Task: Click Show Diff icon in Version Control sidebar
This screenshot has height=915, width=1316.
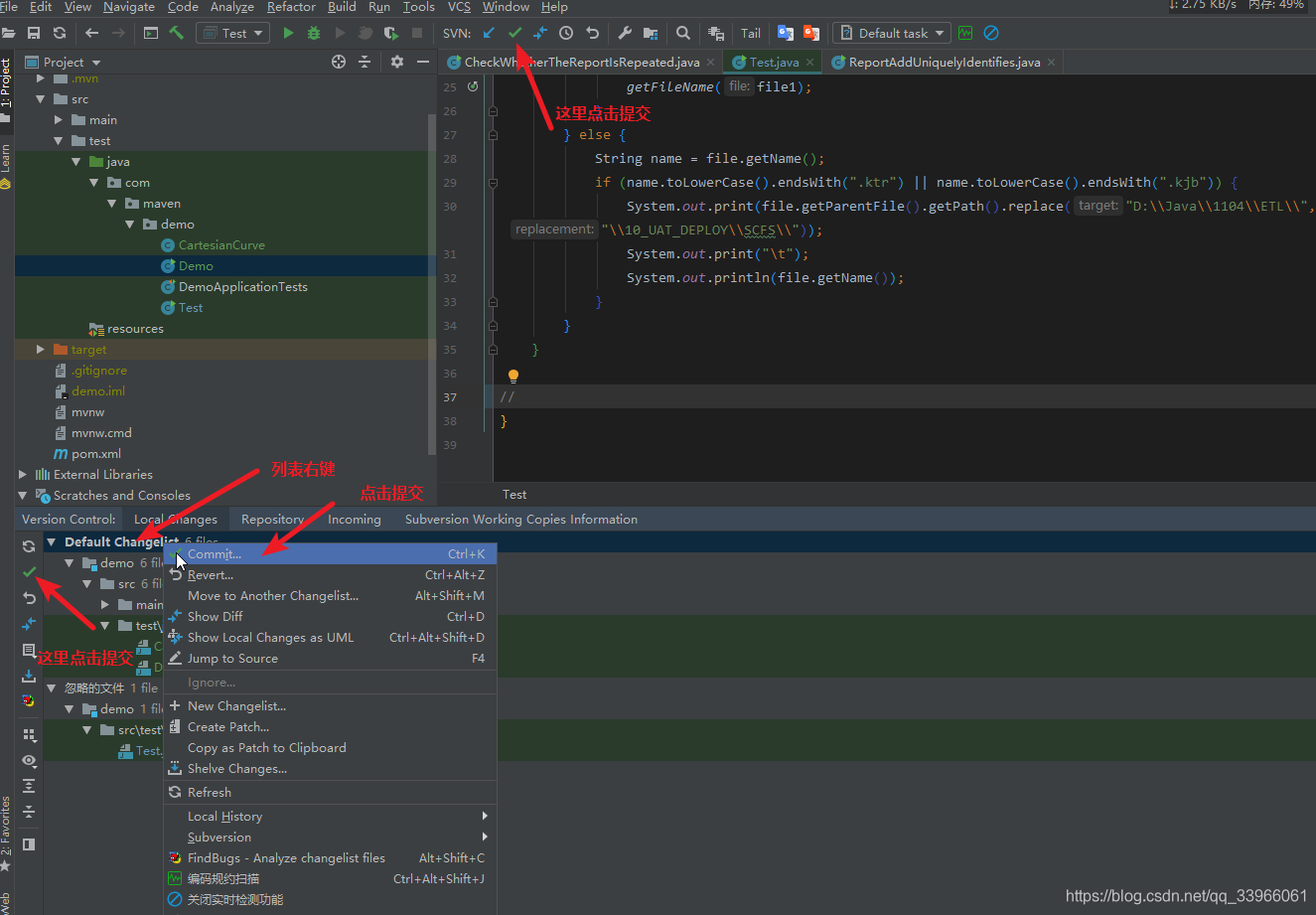Action: click(29, 624)
